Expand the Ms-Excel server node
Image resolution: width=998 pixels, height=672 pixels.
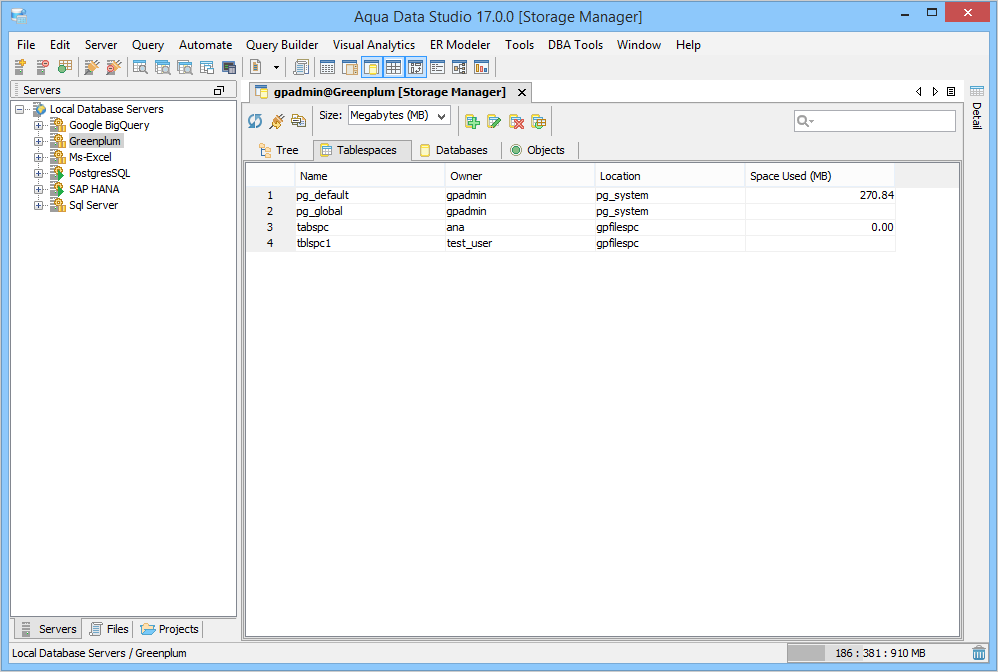[39, 157]
